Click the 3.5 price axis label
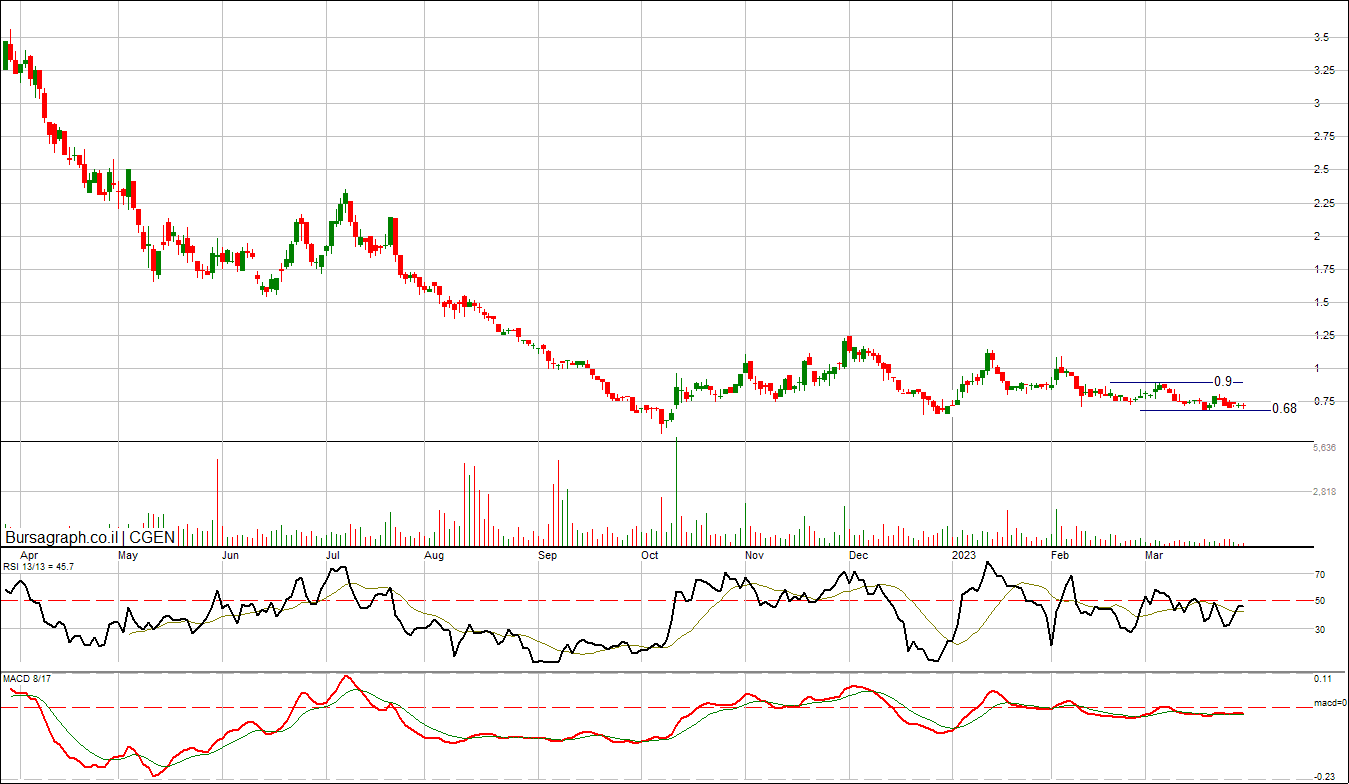This screenshot has height=784, width=1349. point(1320,37)
